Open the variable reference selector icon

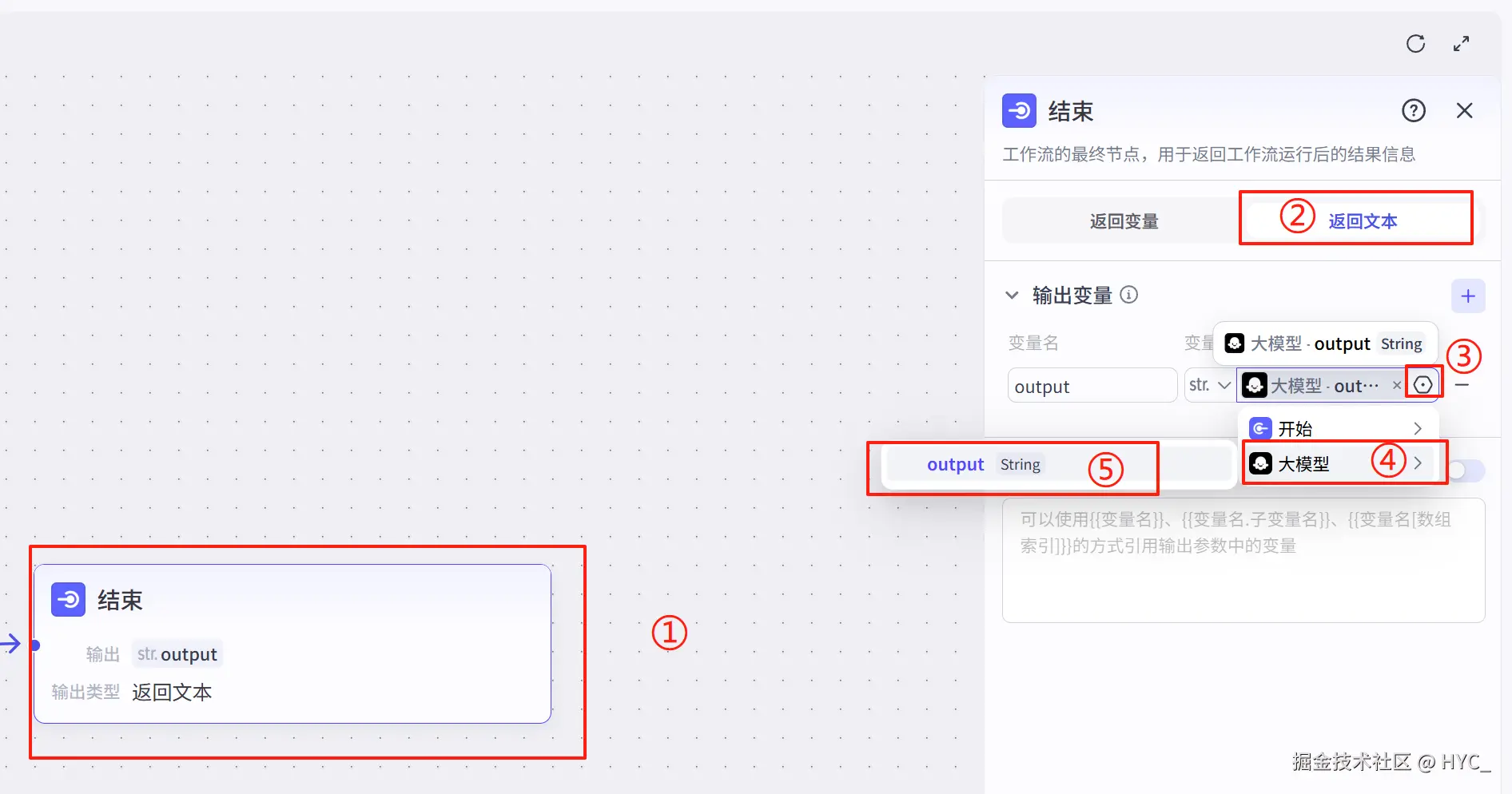click(1423, 385)
